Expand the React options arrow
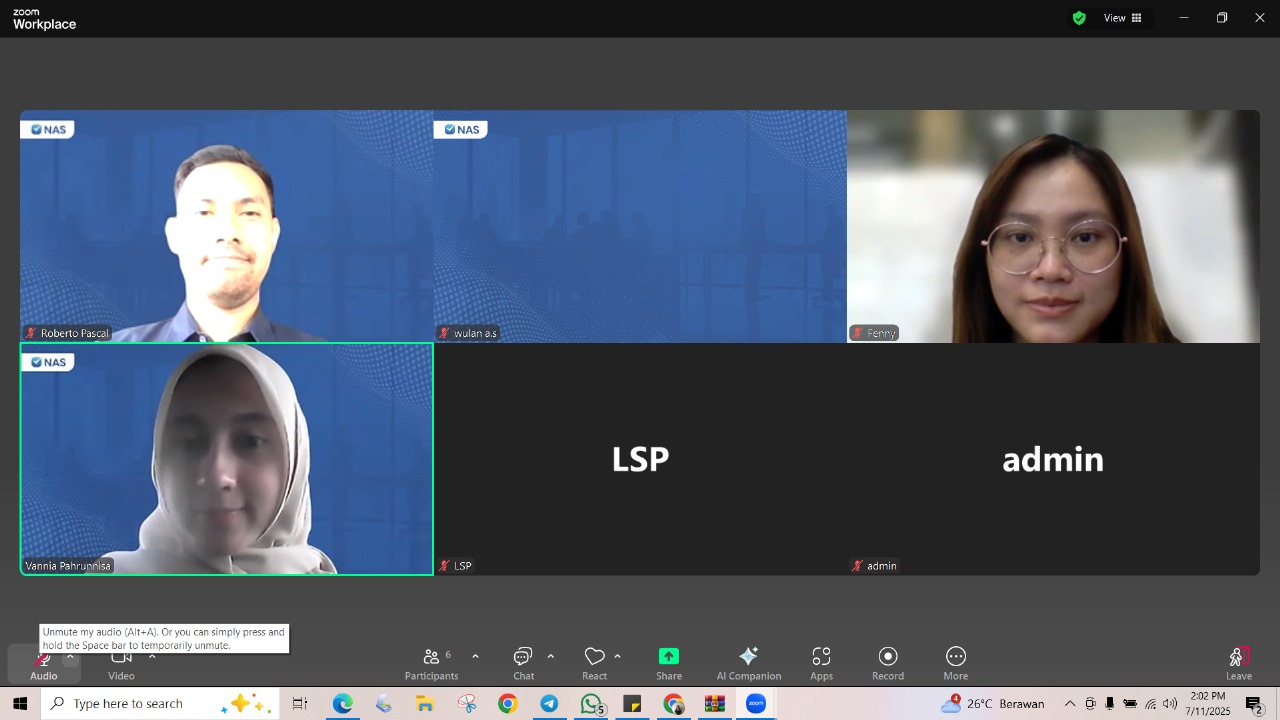Viewport: 1280px width, 720px height. tap(617, 656)
